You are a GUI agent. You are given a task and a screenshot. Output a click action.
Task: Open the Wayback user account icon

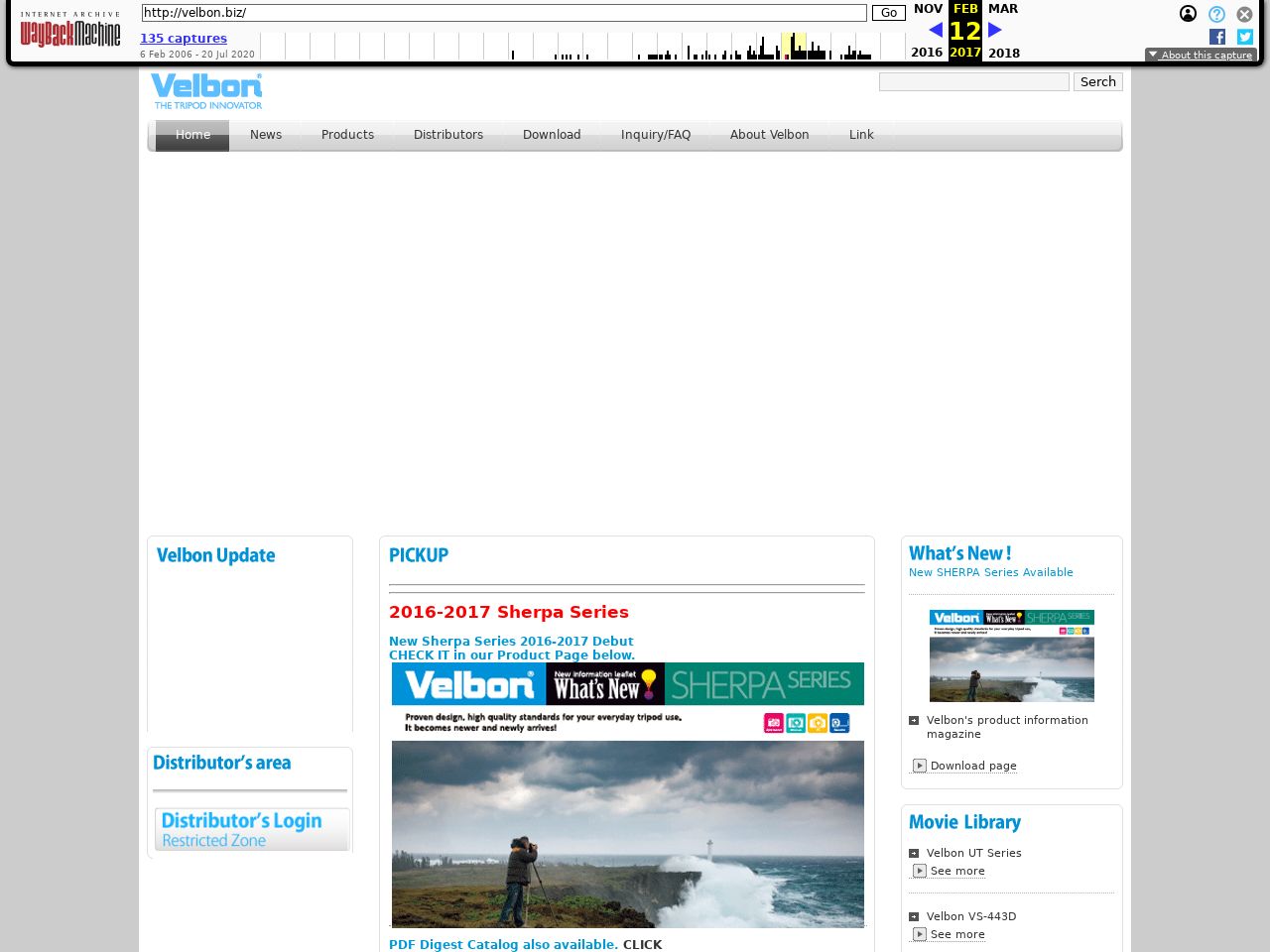1188,14
